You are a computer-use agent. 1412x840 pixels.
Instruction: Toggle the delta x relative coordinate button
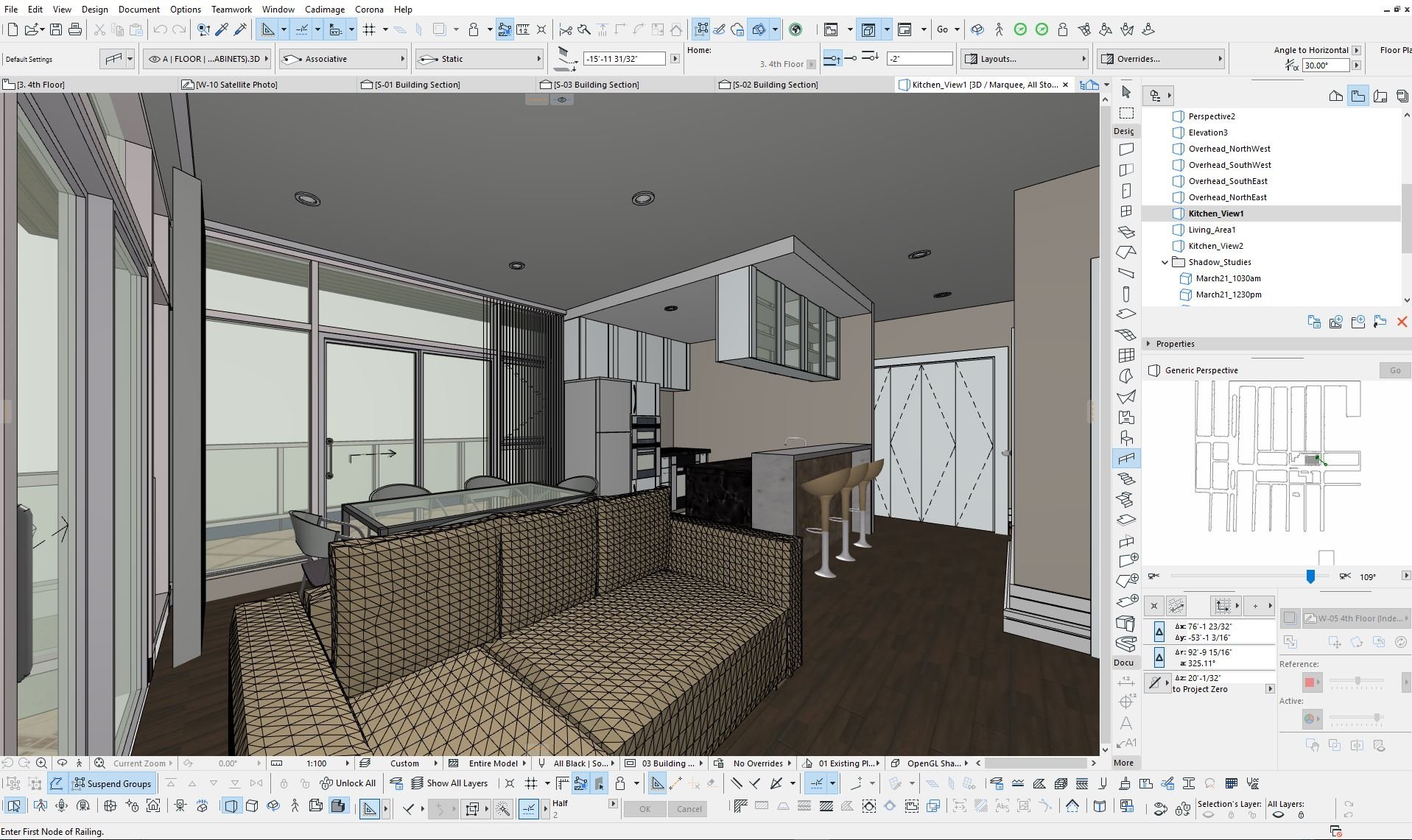click(x=1159, y=632)
